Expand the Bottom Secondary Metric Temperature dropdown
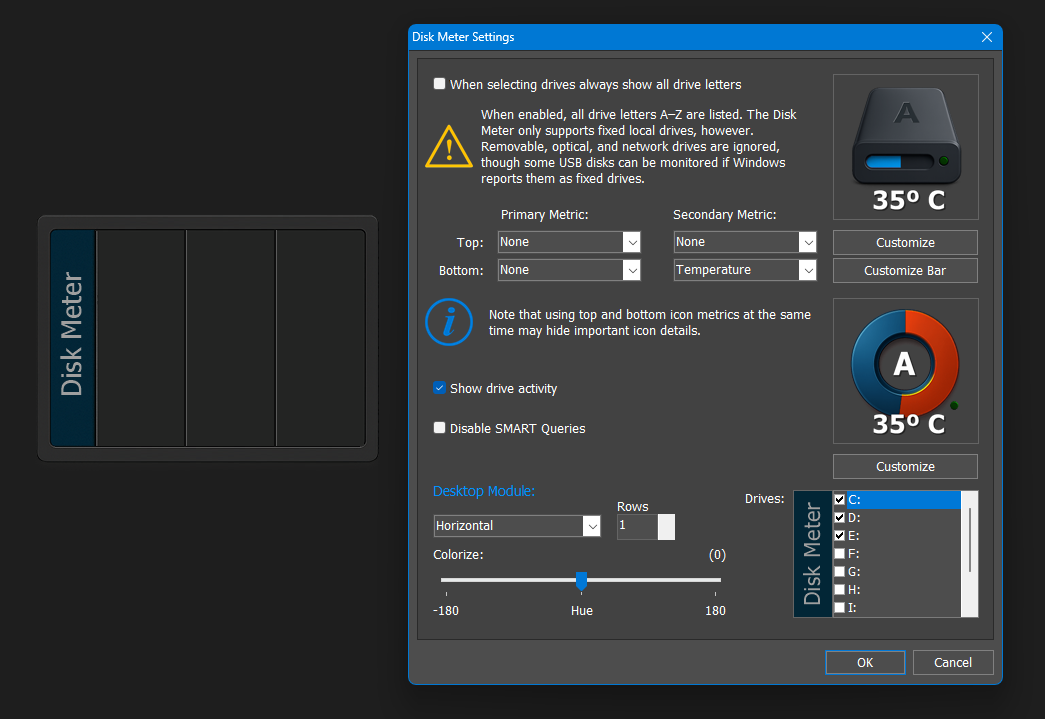The image size is (1045, 719). coord(807,270)
